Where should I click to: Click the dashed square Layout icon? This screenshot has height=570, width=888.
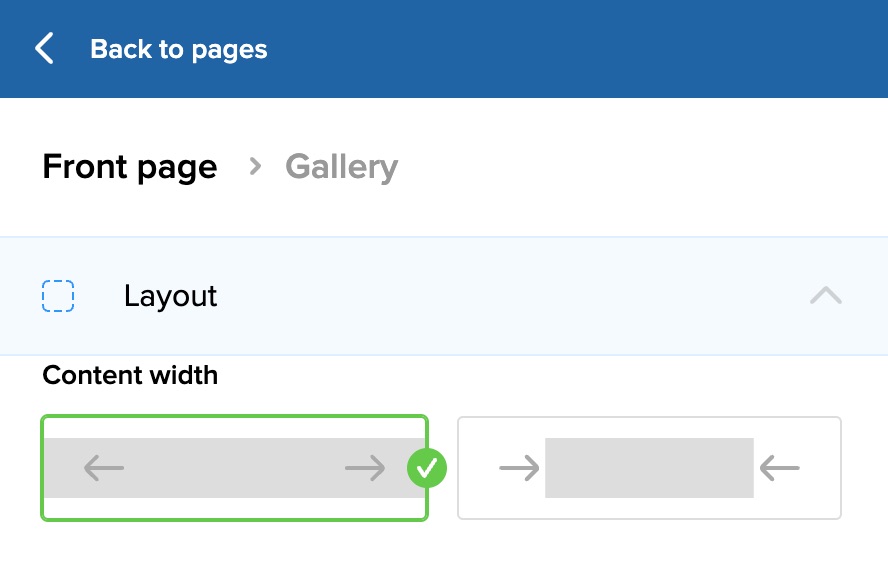click(58, 297)
